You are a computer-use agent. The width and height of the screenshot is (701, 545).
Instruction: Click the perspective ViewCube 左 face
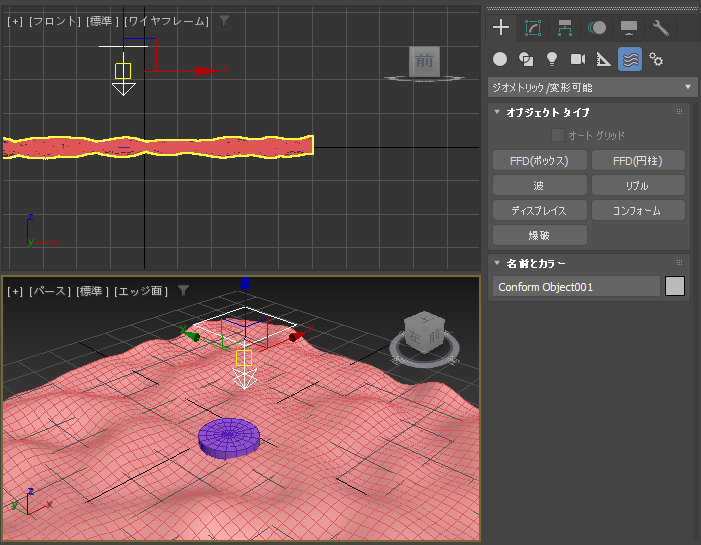point(414,337)
